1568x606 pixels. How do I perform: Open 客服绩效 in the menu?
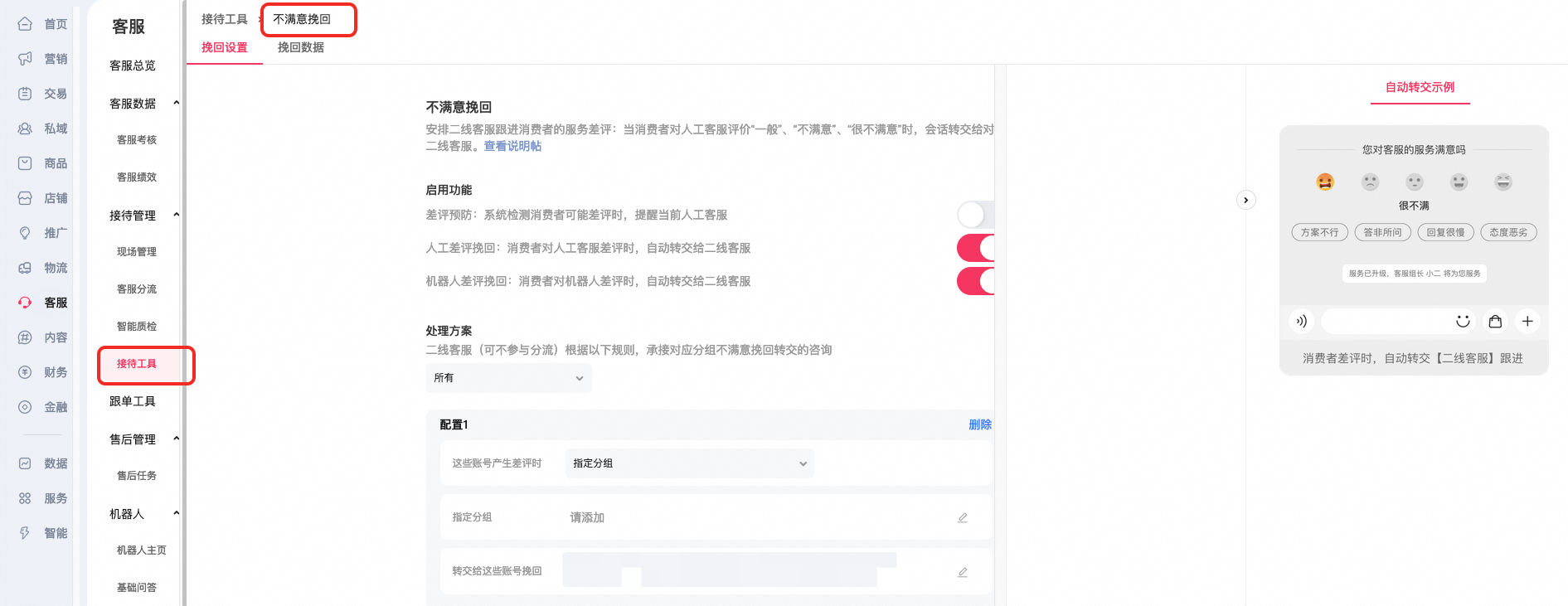137,177
